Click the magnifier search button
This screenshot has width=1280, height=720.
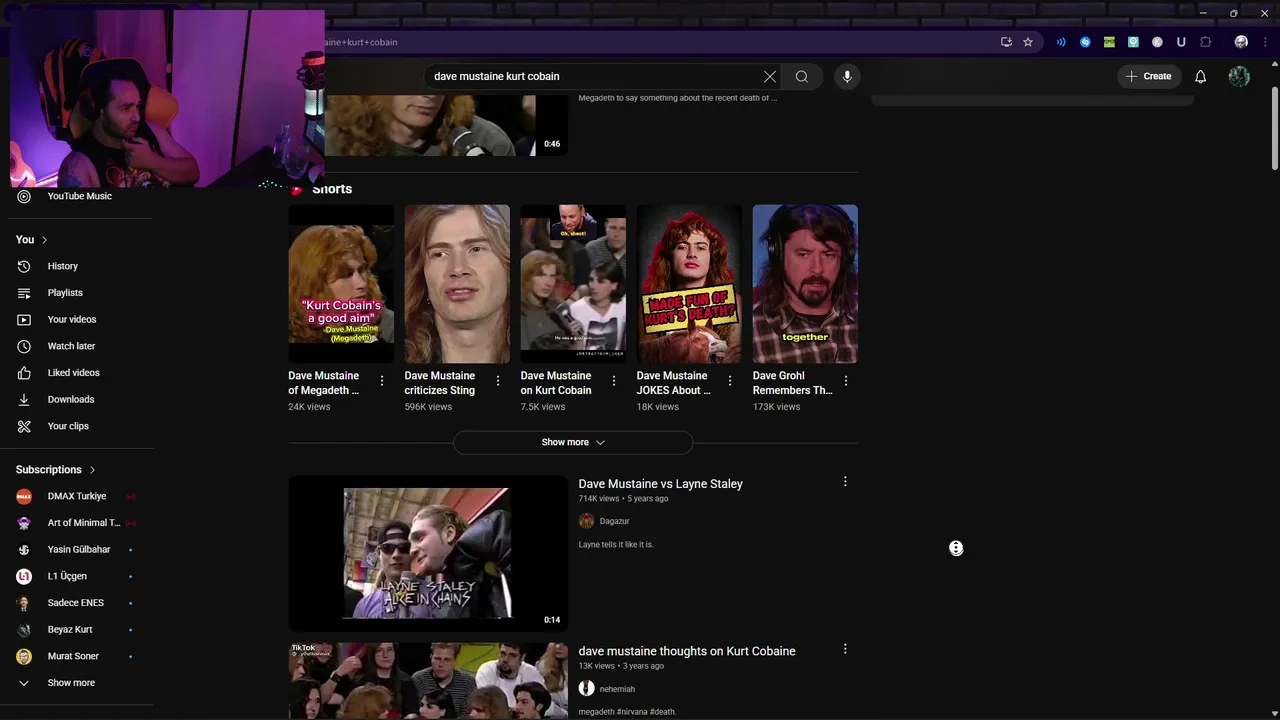click(802, 76)
